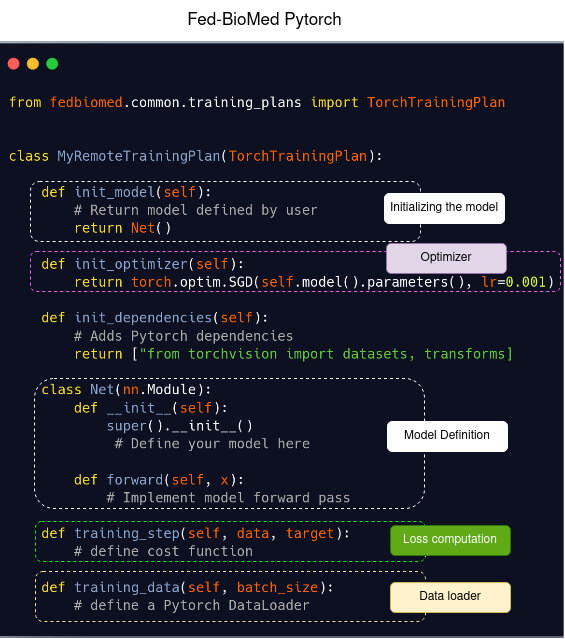Click the Initializing the model label
The image size is (565, 639).
pos(444,208)
